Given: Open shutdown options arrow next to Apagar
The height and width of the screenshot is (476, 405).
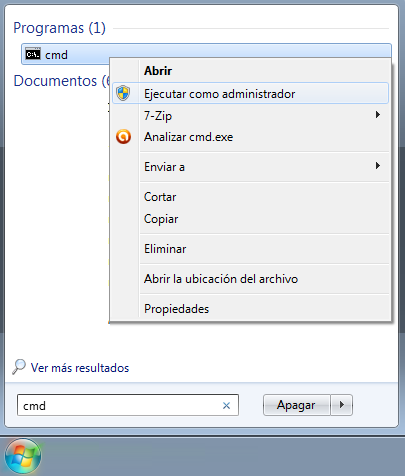Looking at the screenshot, I should pyautogui.click(x=342, y=405).
